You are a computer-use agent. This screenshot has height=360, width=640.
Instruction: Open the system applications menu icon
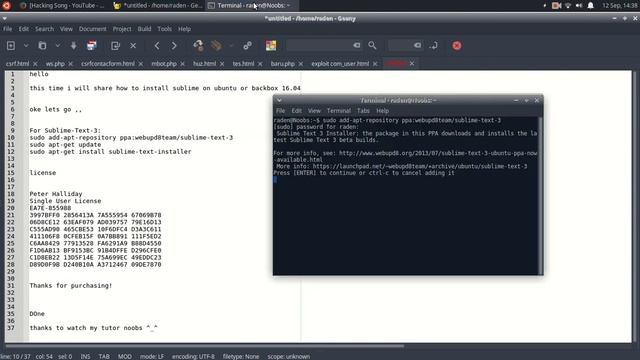(x=6, y=5)
